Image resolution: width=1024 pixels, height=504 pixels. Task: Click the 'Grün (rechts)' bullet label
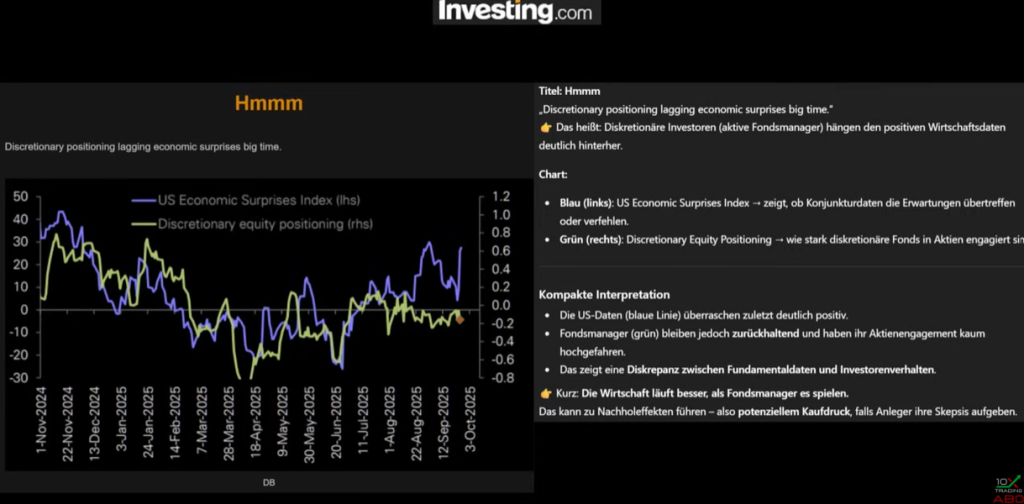[x=589, y=239]
